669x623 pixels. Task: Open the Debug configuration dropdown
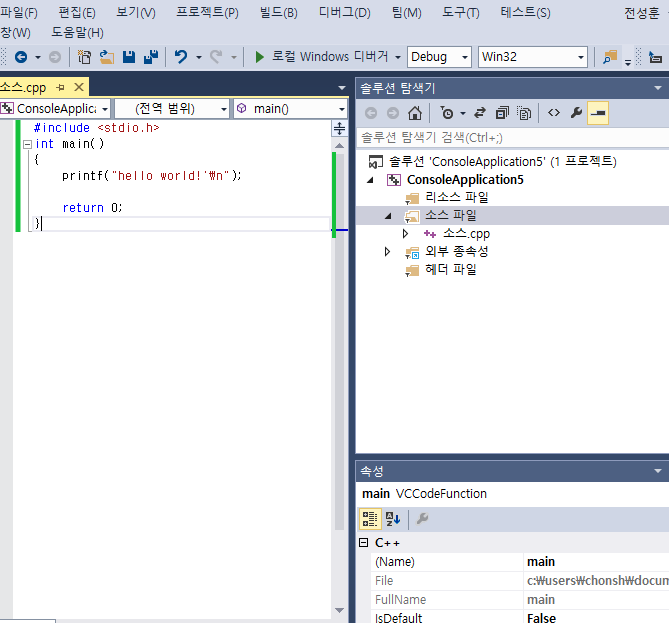[440, 57]
